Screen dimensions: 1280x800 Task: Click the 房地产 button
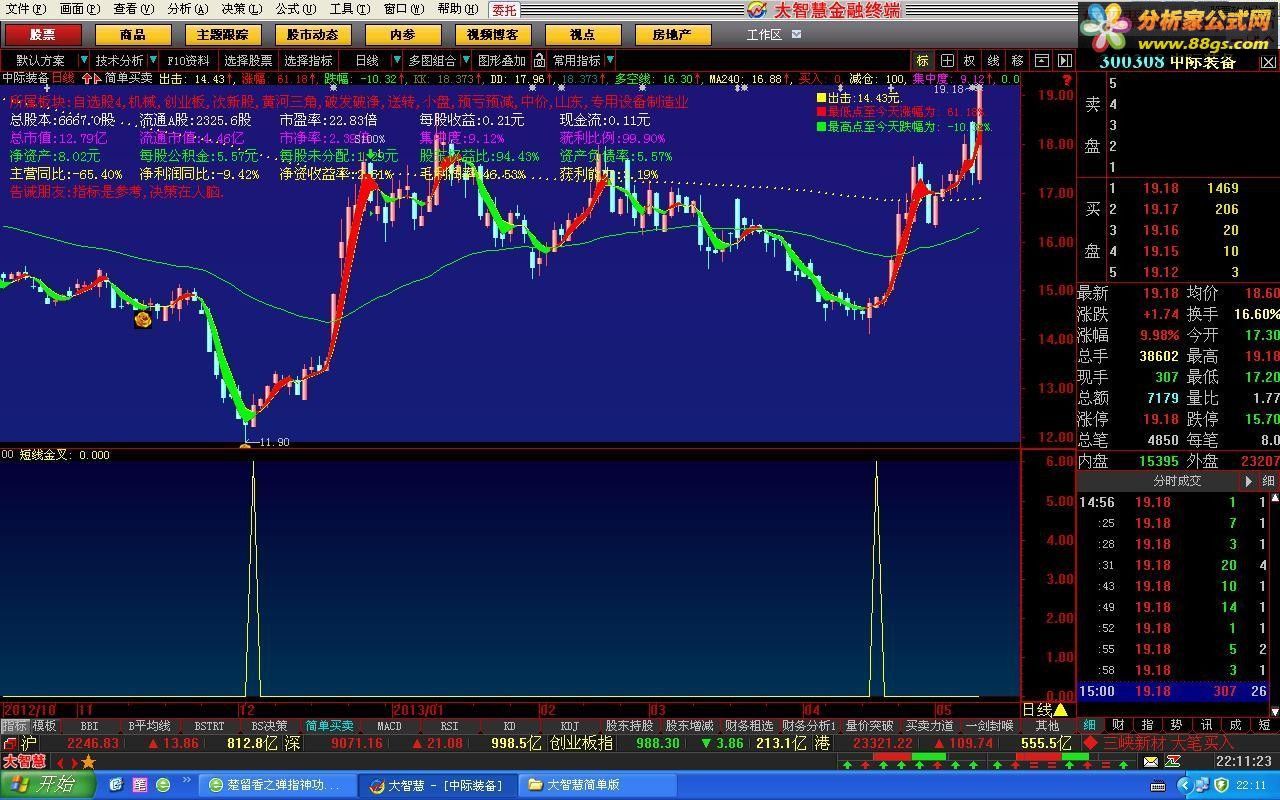[673, 35]
